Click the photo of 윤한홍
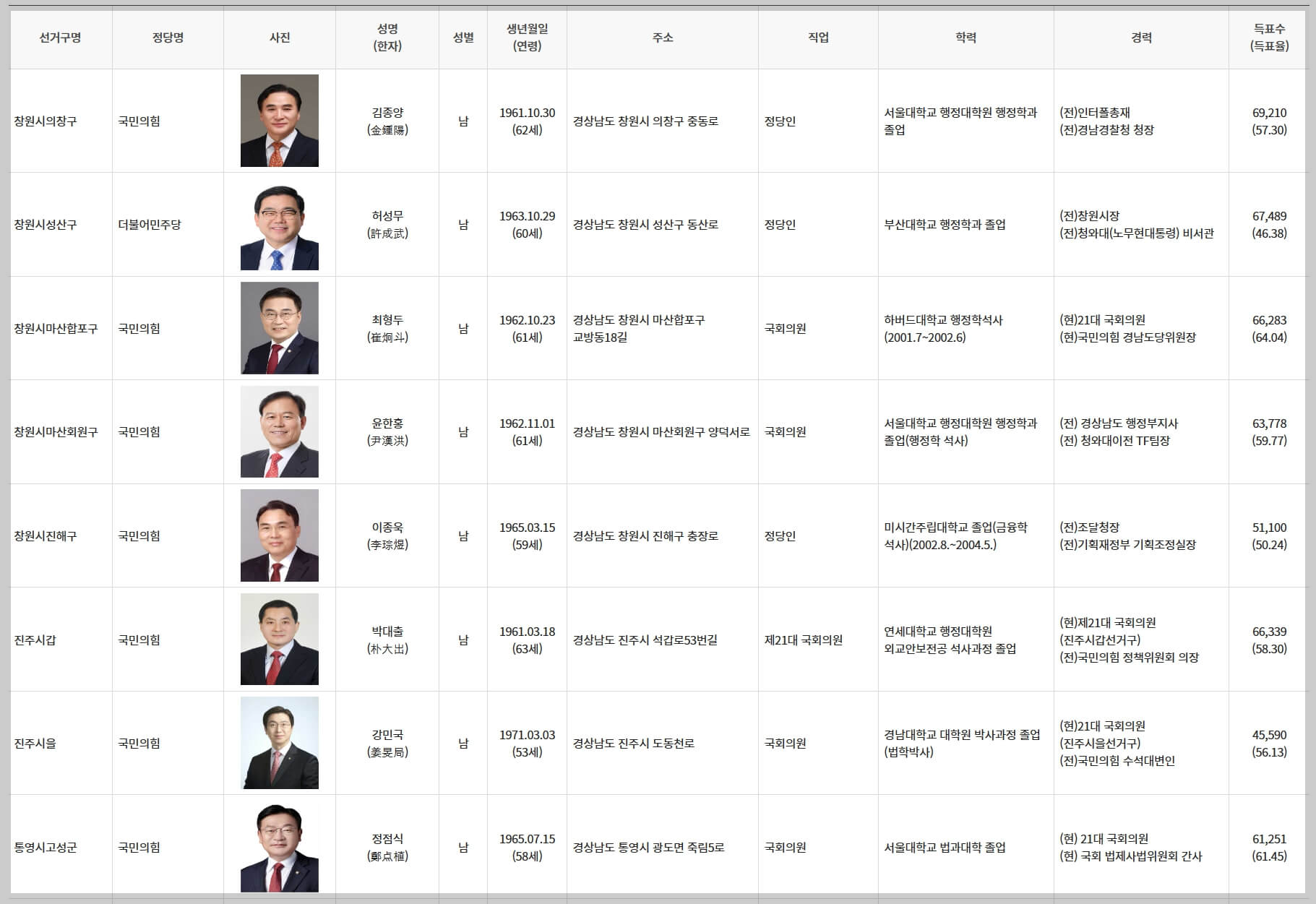 [280, 431]
